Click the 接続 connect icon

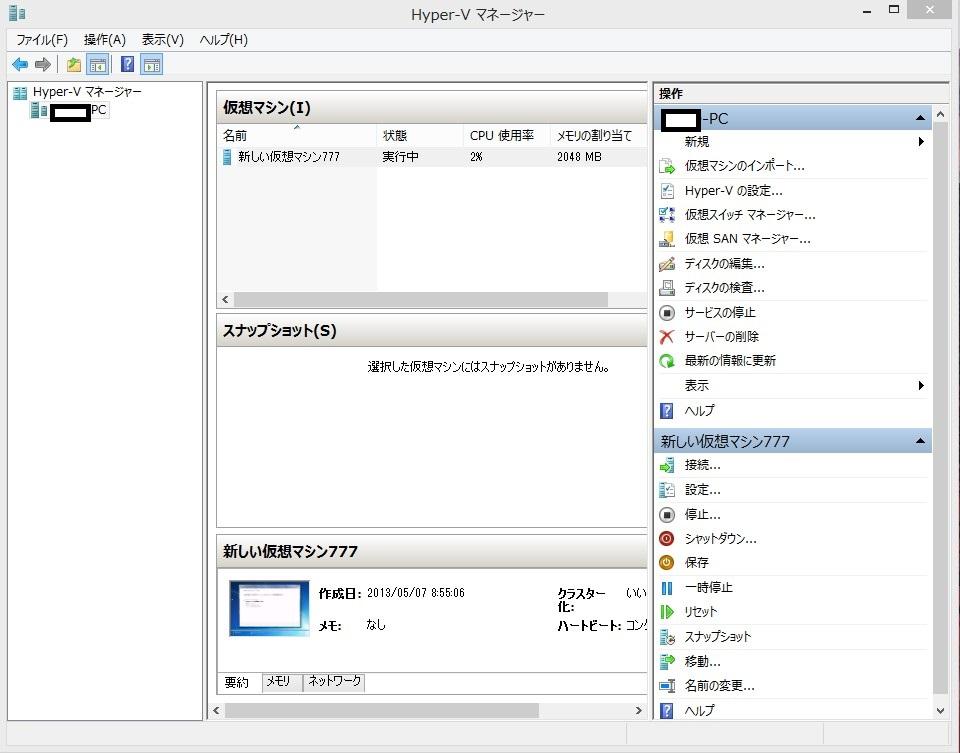point(667,465)
